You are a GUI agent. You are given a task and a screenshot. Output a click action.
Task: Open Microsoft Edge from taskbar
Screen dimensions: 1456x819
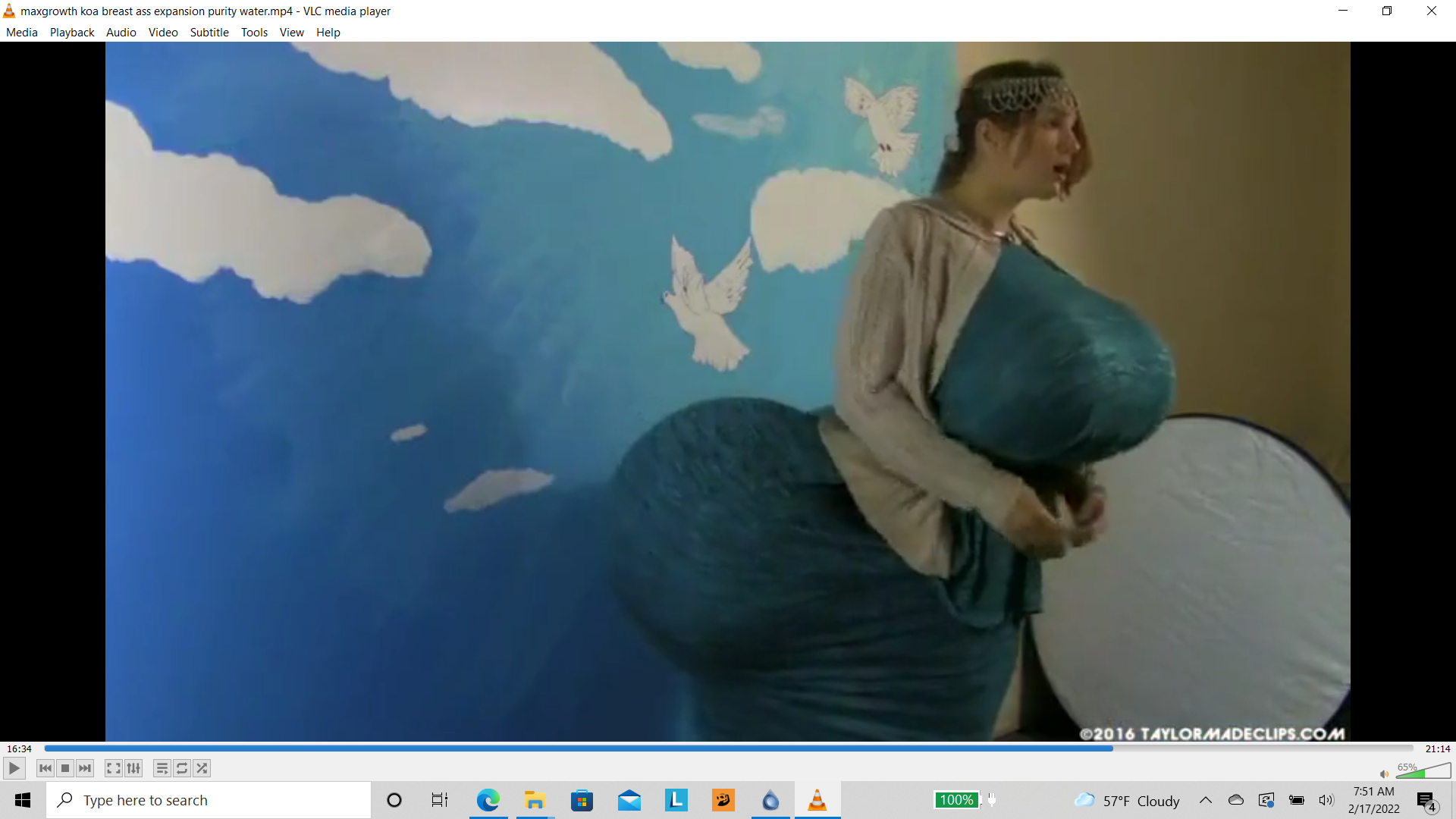tap(488, 800)
